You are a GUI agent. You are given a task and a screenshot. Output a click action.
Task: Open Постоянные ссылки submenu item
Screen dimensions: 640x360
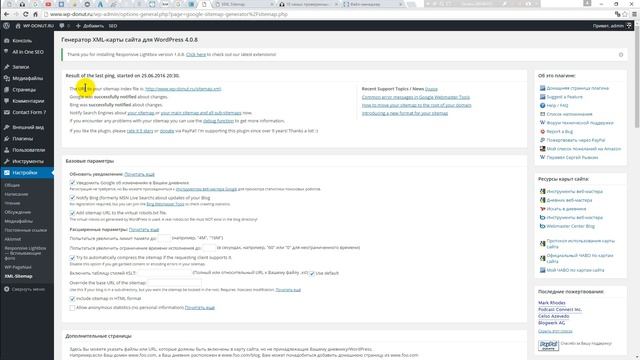[25, 230]
